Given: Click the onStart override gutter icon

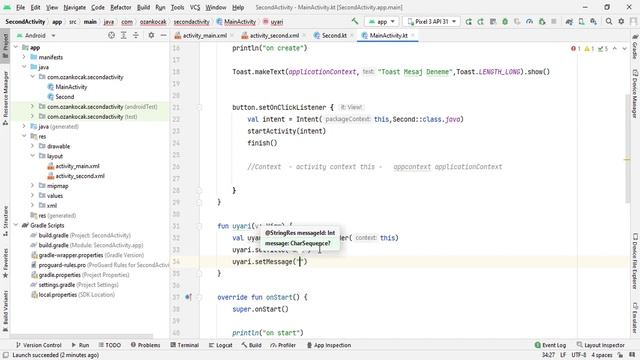Looking at the screenshot, I should pyautogui.click(x=188, y=297).
